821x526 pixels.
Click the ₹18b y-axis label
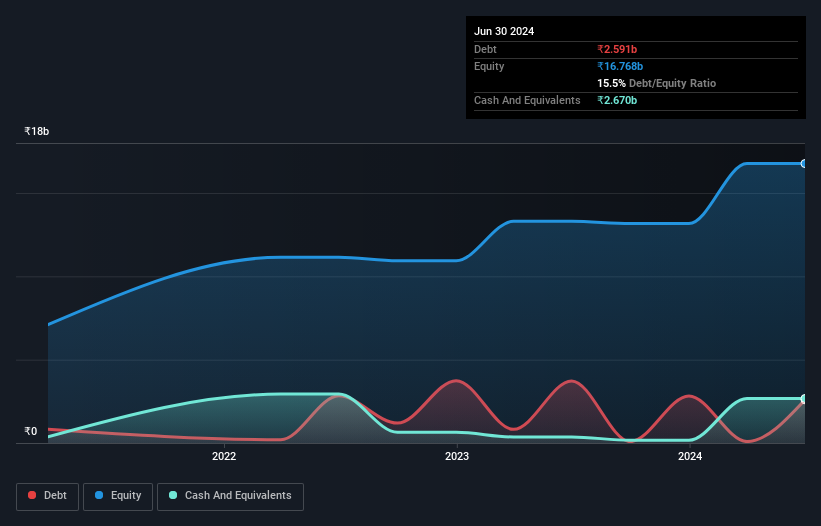(37, 131)
